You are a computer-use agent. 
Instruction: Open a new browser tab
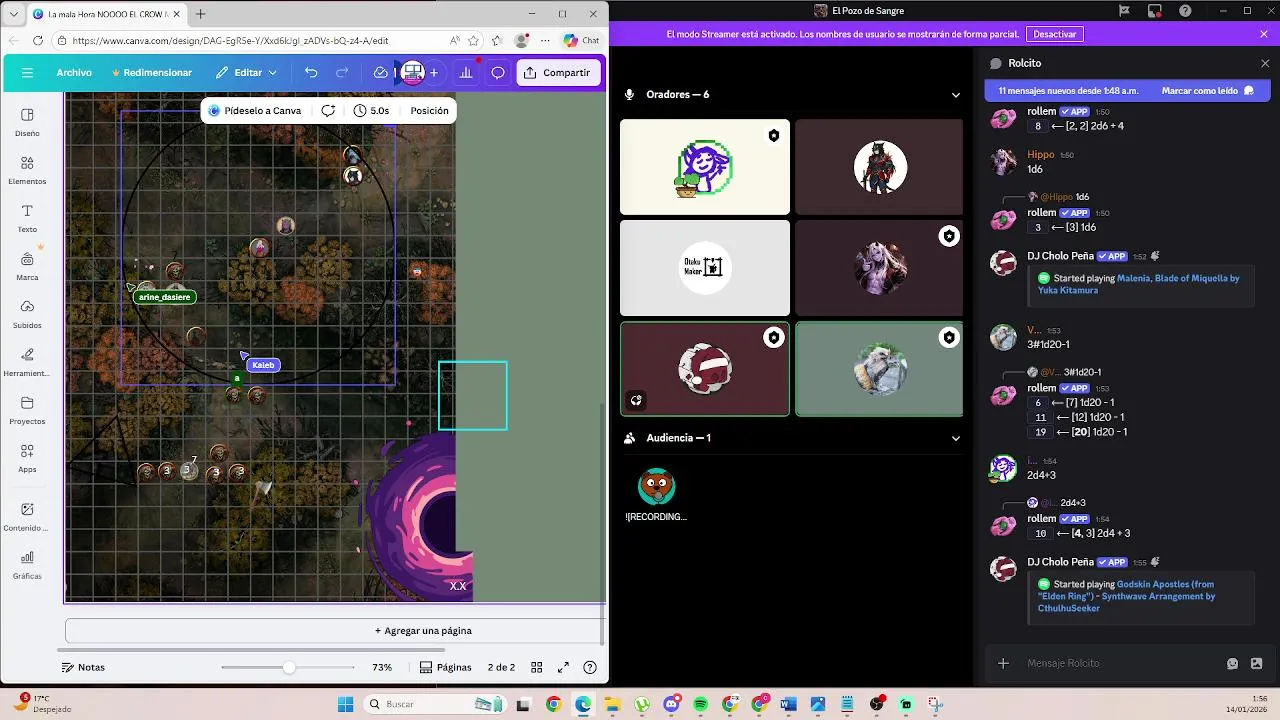[x=200, y=14]
